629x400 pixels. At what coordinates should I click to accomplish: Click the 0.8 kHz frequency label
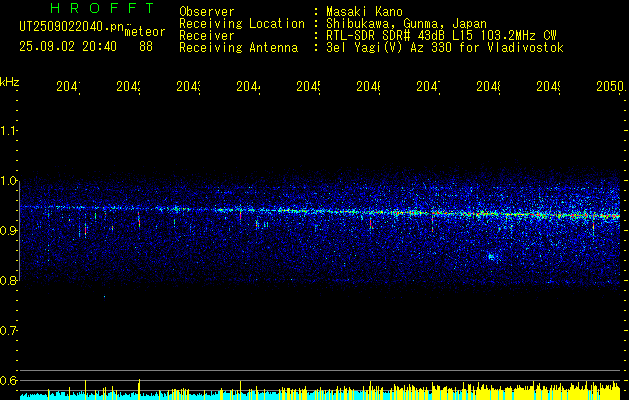click(x=8, y=280)
